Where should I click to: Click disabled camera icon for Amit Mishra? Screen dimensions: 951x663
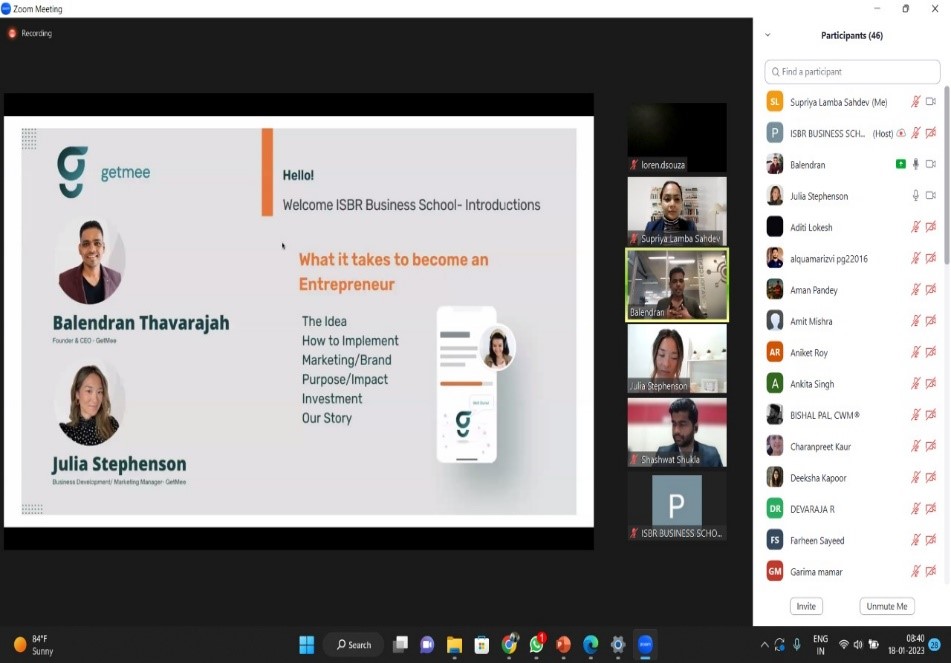931,321
